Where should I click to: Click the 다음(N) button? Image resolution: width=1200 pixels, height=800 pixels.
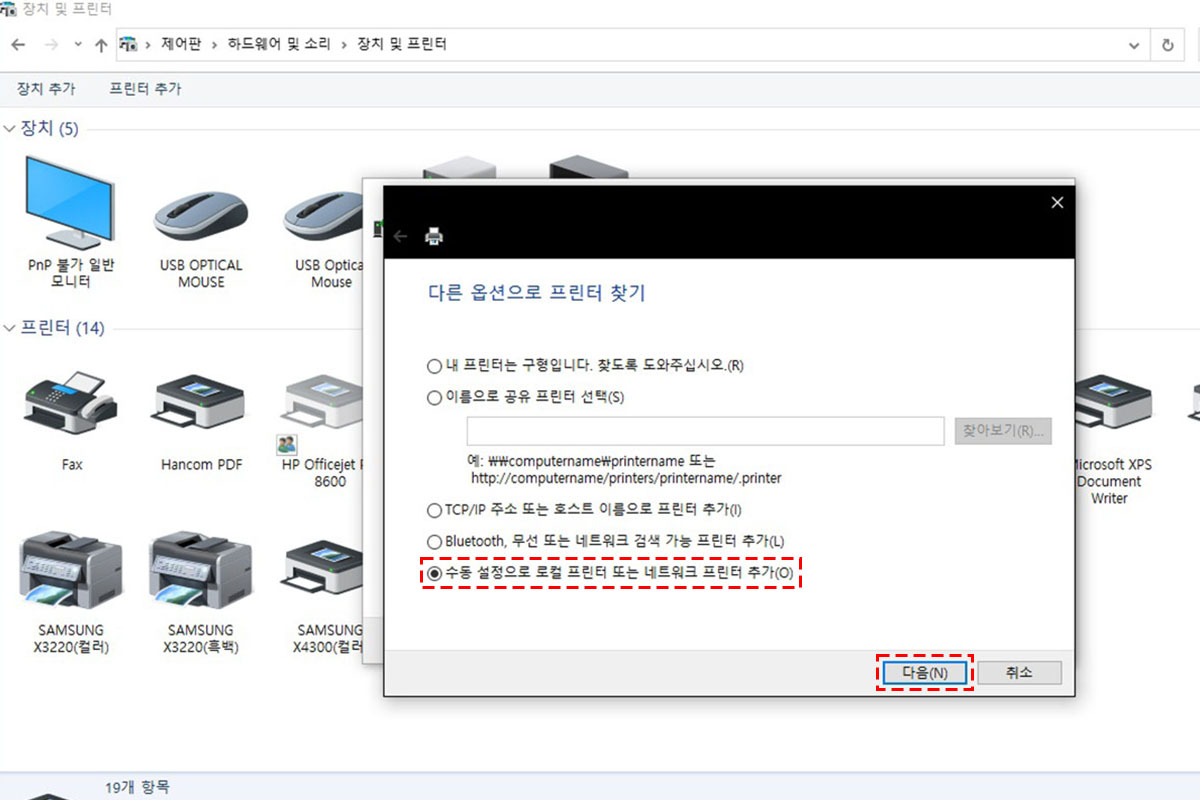coord(925,673)
